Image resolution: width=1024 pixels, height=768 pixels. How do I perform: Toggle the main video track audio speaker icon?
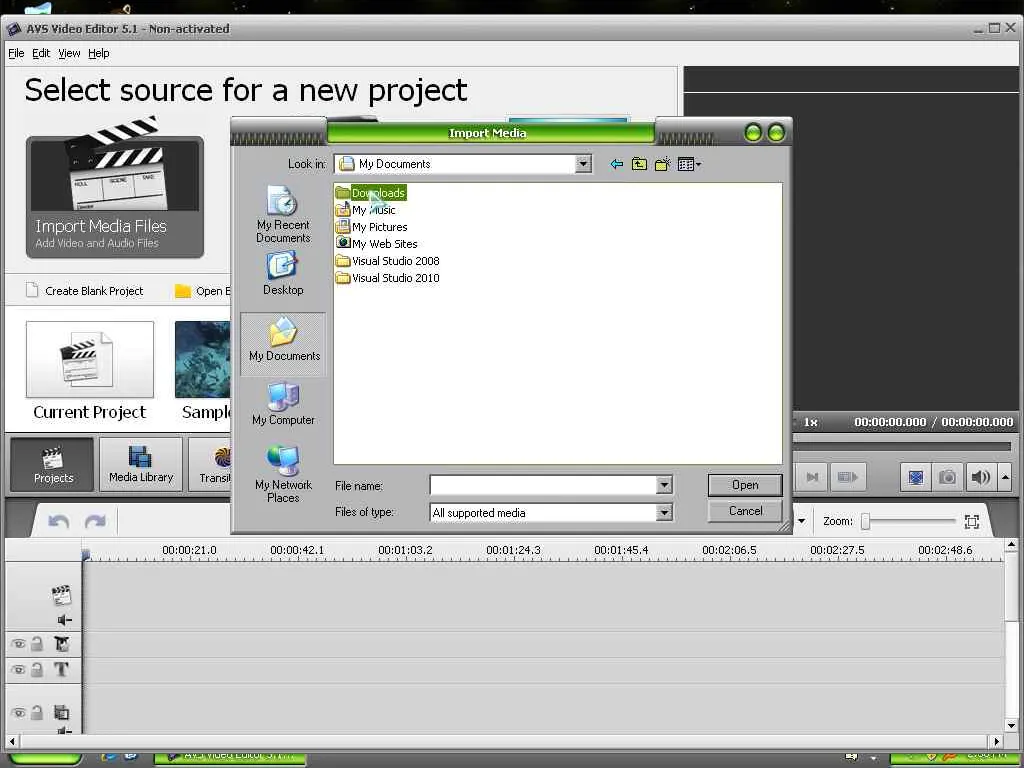pyautogui.click(x=65, y=620)
